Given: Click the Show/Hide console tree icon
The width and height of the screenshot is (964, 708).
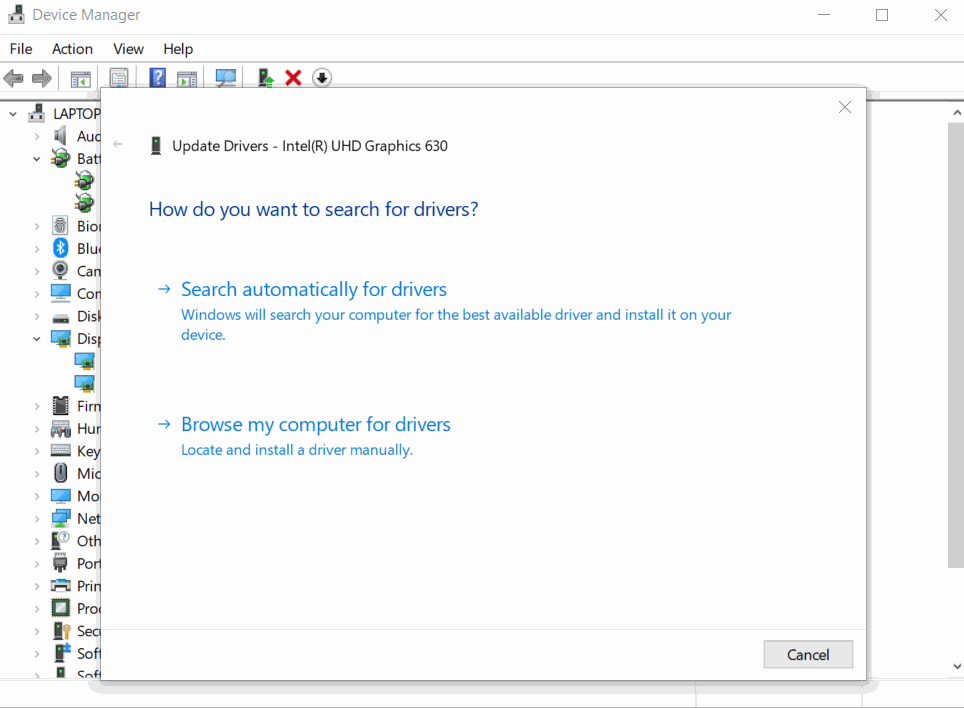Looking at the screenshot, I should point(80,77).
